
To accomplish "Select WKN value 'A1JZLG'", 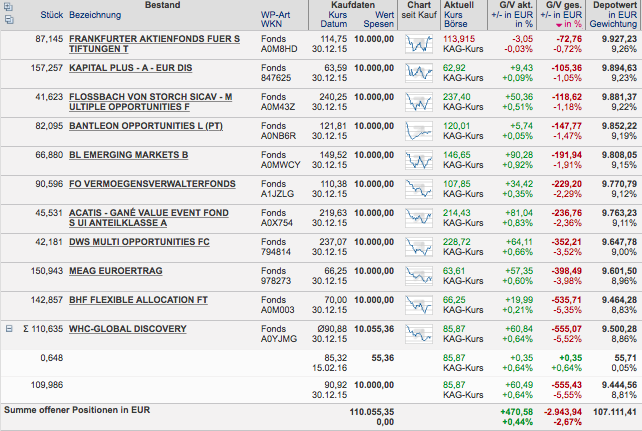I will coord(278,194).
